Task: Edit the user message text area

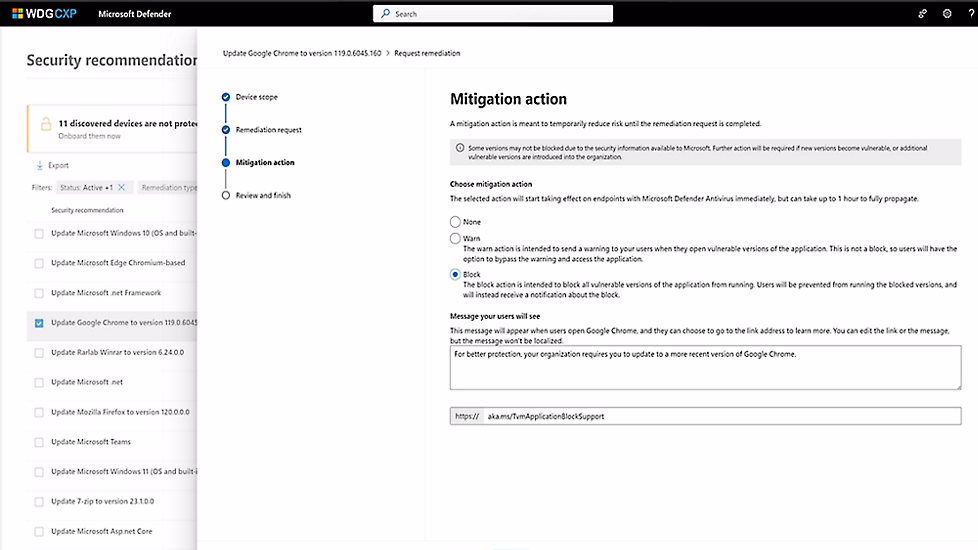Action: coord(705,368)
